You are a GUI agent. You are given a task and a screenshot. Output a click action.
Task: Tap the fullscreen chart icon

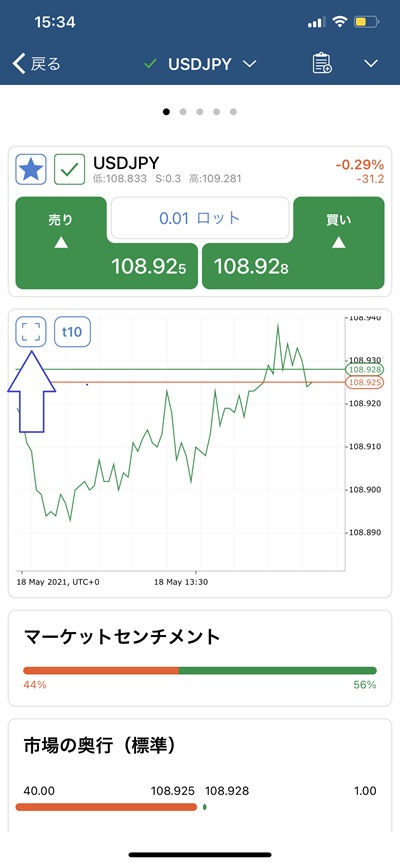coord(31,332)
